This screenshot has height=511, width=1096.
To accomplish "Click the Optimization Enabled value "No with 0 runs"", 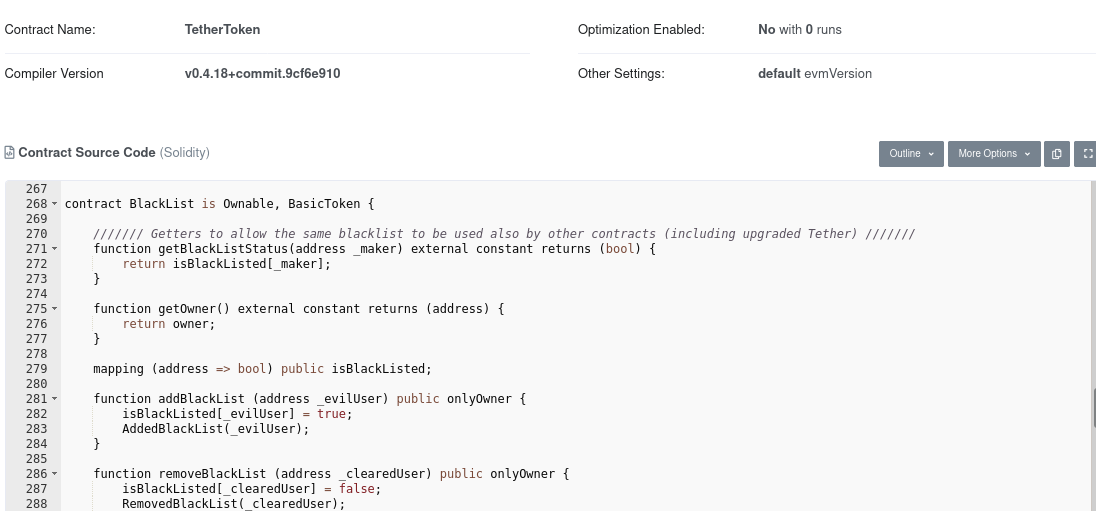I will click(x=800, y=29).
